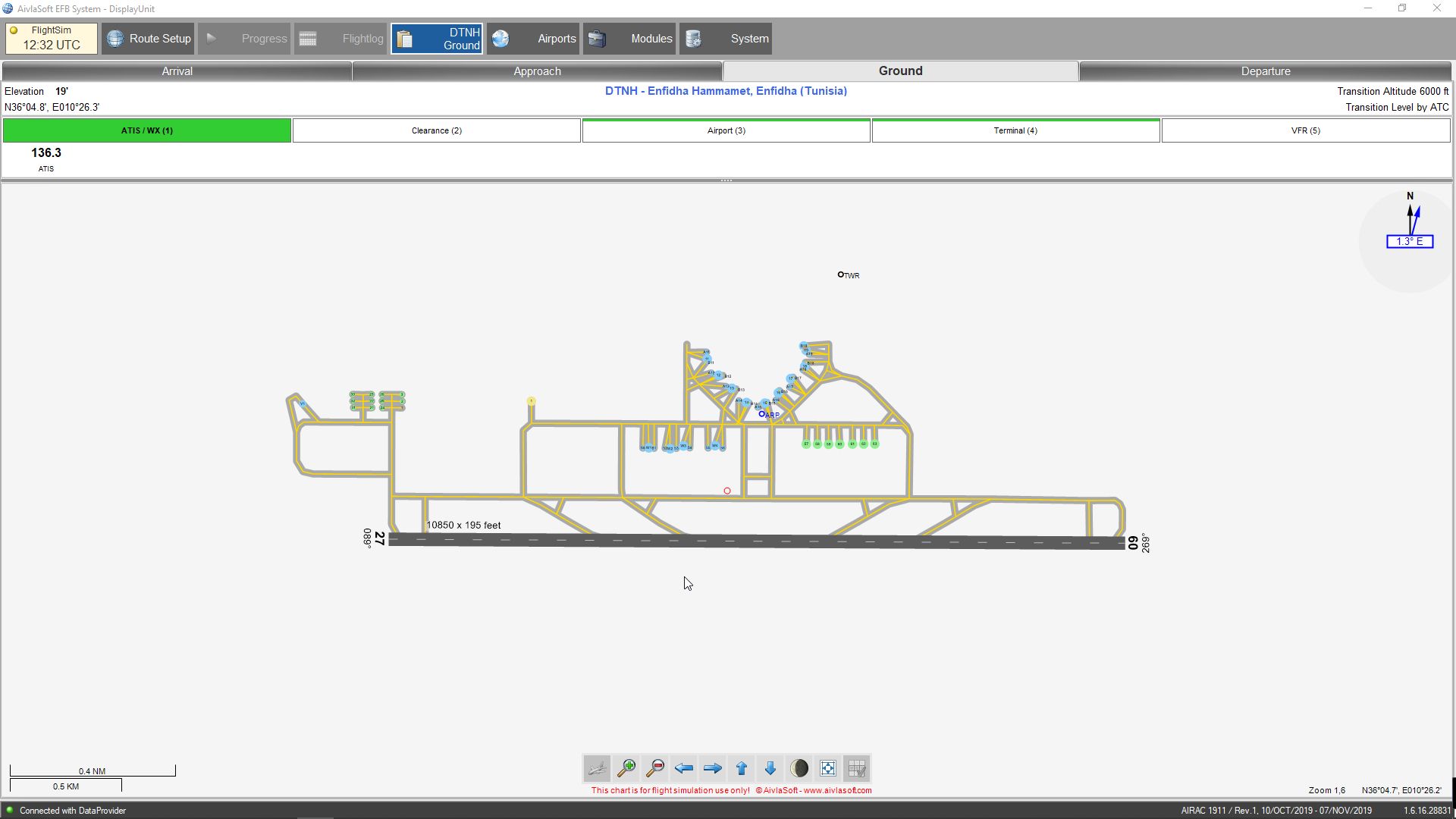Switch to the Departure tab
This screenshot has width=1456, height=819.
click(1265, 71)
